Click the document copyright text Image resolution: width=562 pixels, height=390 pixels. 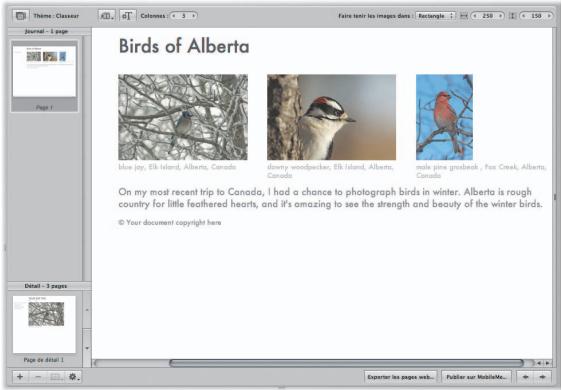[170, 223]
